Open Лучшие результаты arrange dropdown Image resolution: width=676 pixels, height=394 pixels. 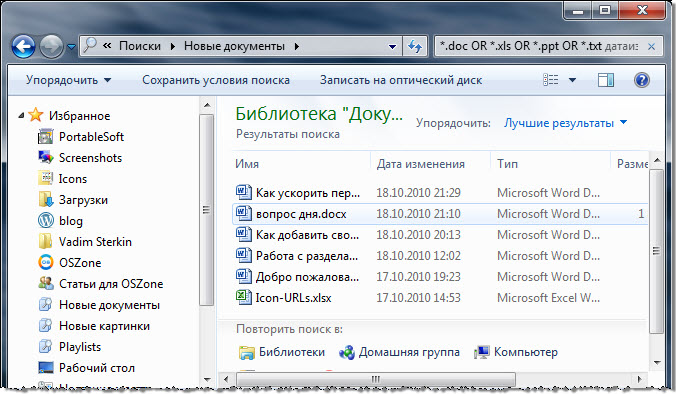click(x=565, y=123)
